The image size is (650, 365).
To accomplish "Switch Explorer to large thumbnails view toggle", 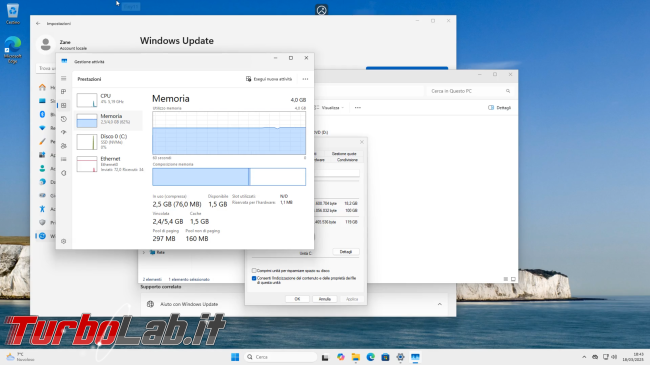I will [x=513, y=279].
